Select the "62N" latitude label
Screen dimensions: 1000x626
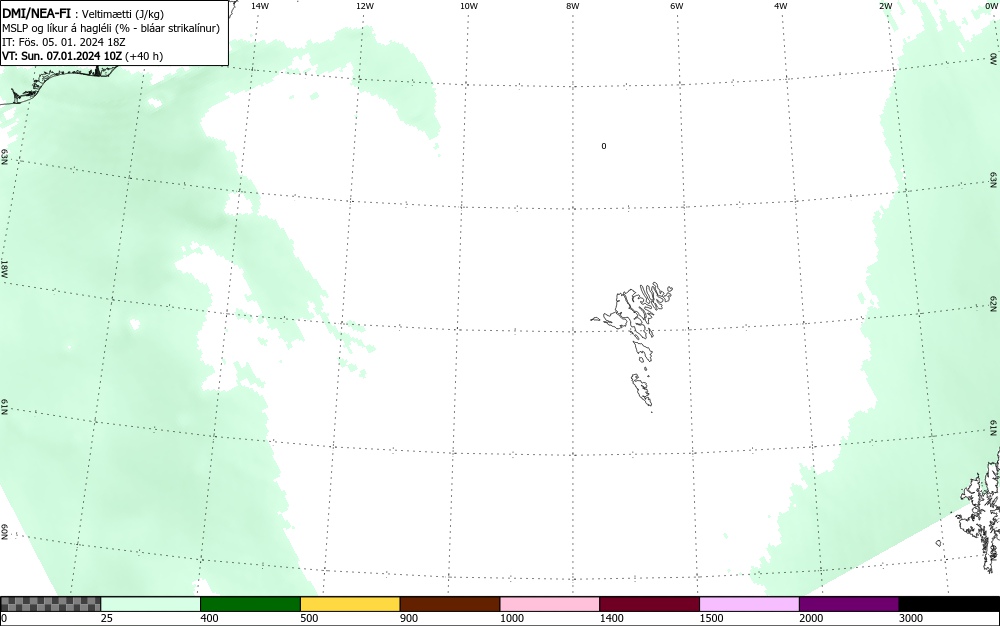[x=994, y=303]
